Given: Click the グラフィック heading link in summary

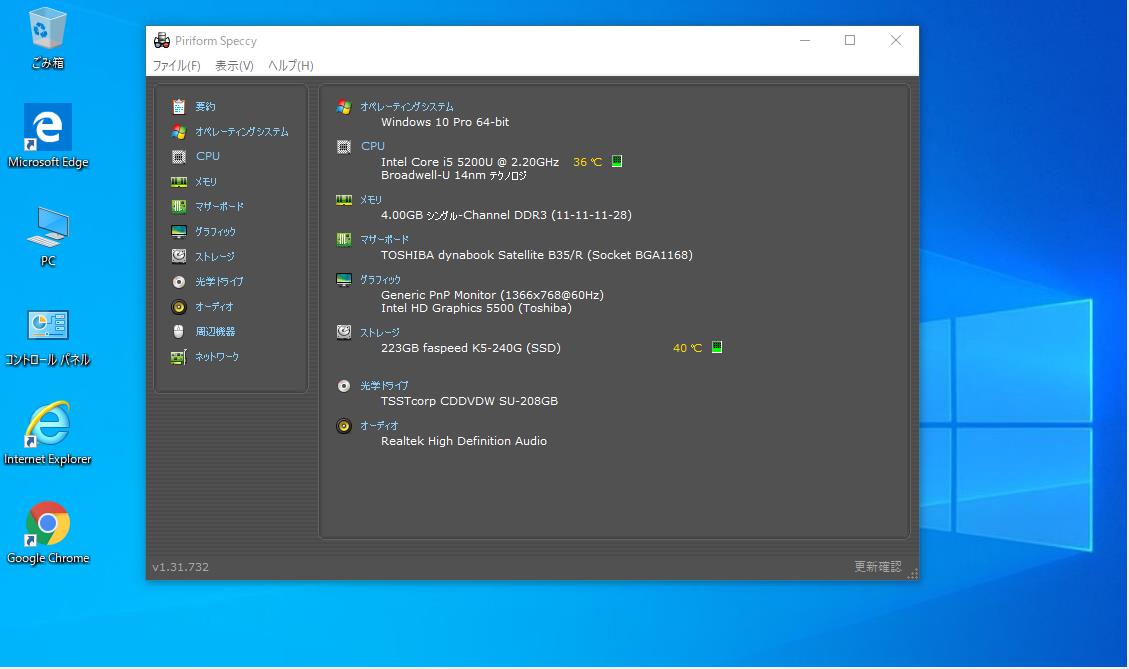Looking at the screenshot, I should pos(380,279).
